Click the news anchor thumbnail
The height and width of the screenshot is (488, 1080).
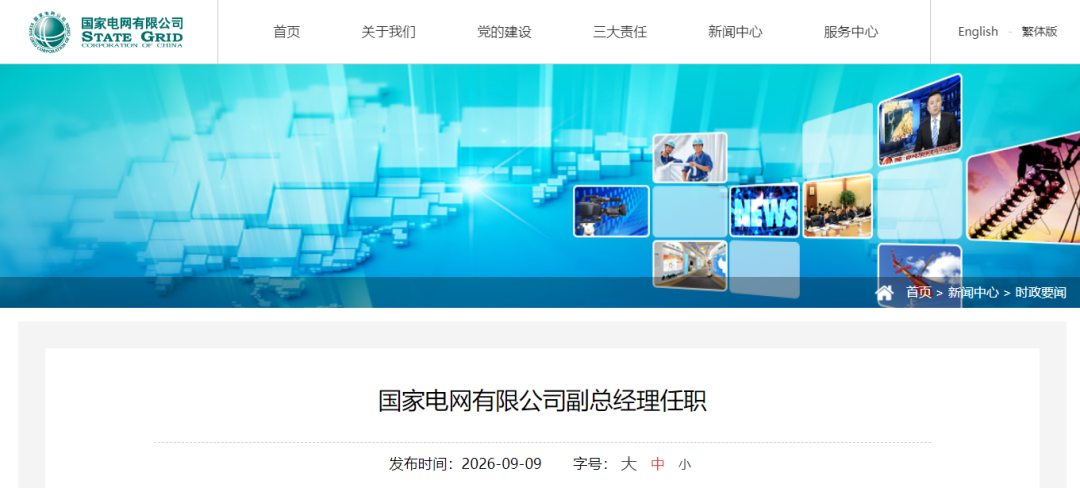tap(920, 120)
